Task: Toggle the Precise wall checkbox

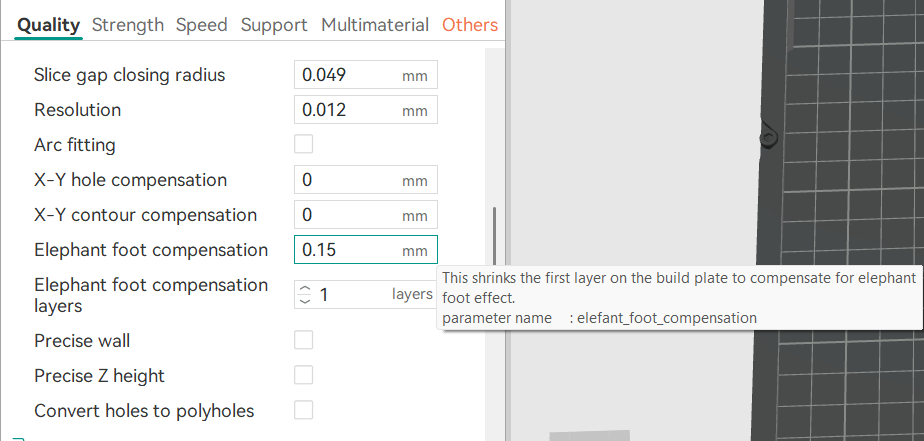Action: (x=304, y=341)
